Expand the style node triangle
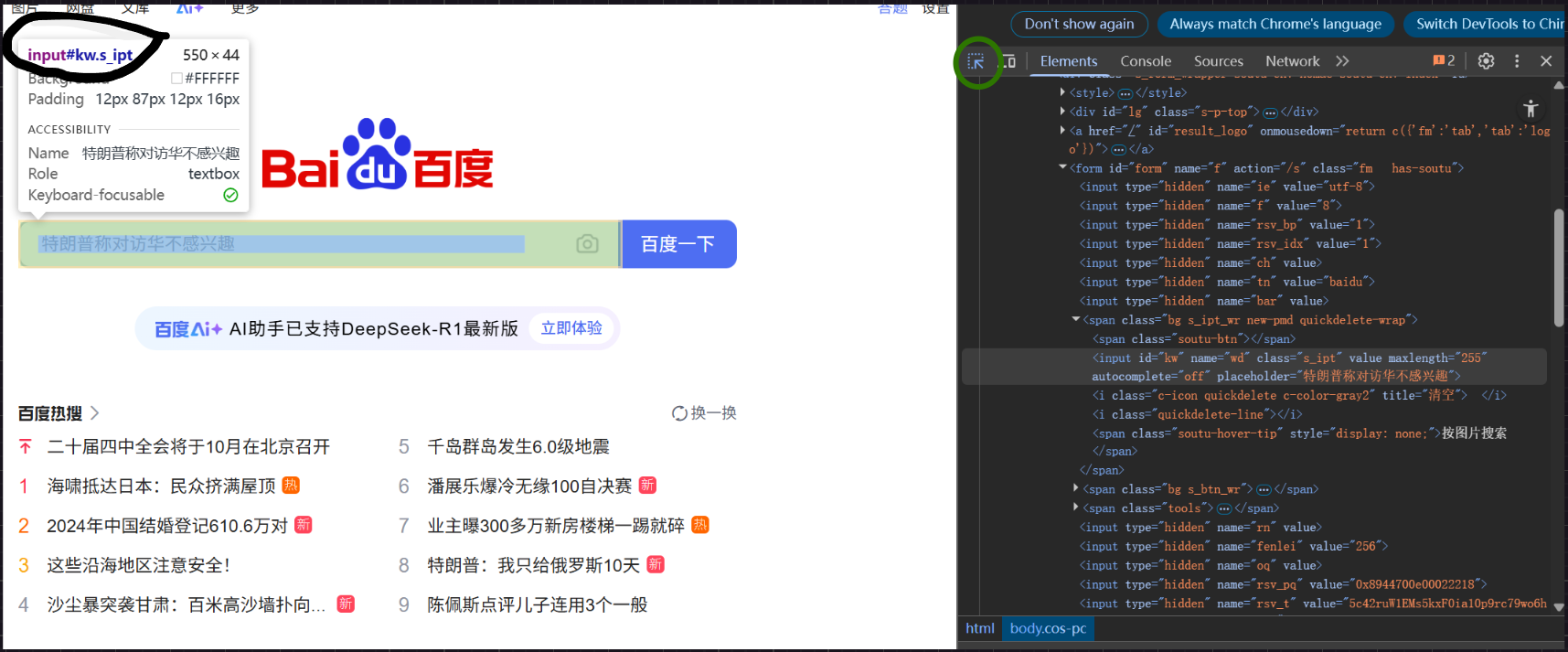 pos(1062,92)
